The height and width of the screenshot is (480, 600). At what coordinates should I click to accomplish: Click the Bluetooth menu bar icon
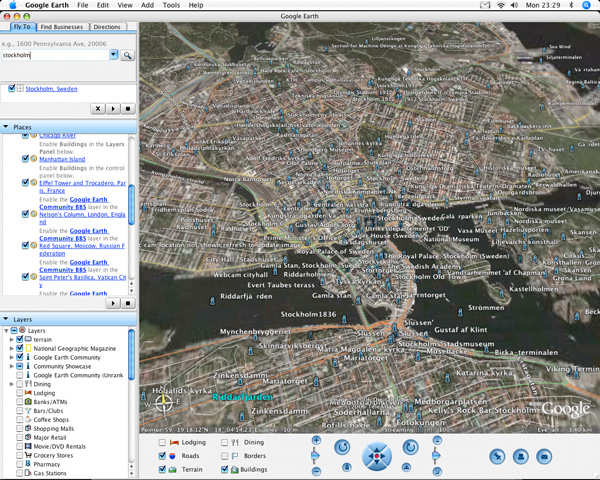tap(571, 5)
